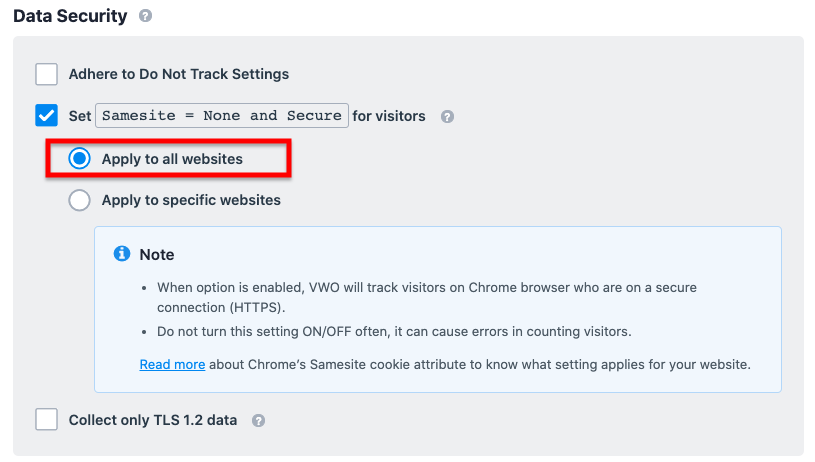Enable the Adhere to Do Not Track checkbox

[x=46, y=74]
